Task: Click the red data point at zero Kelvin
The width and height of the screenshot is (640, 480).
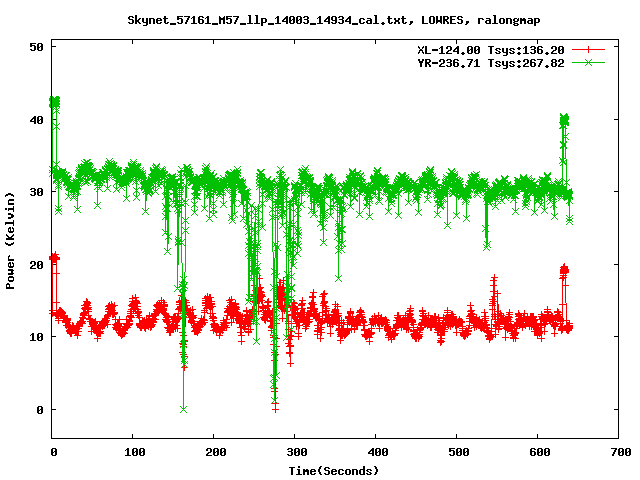Action: (276, 409)
